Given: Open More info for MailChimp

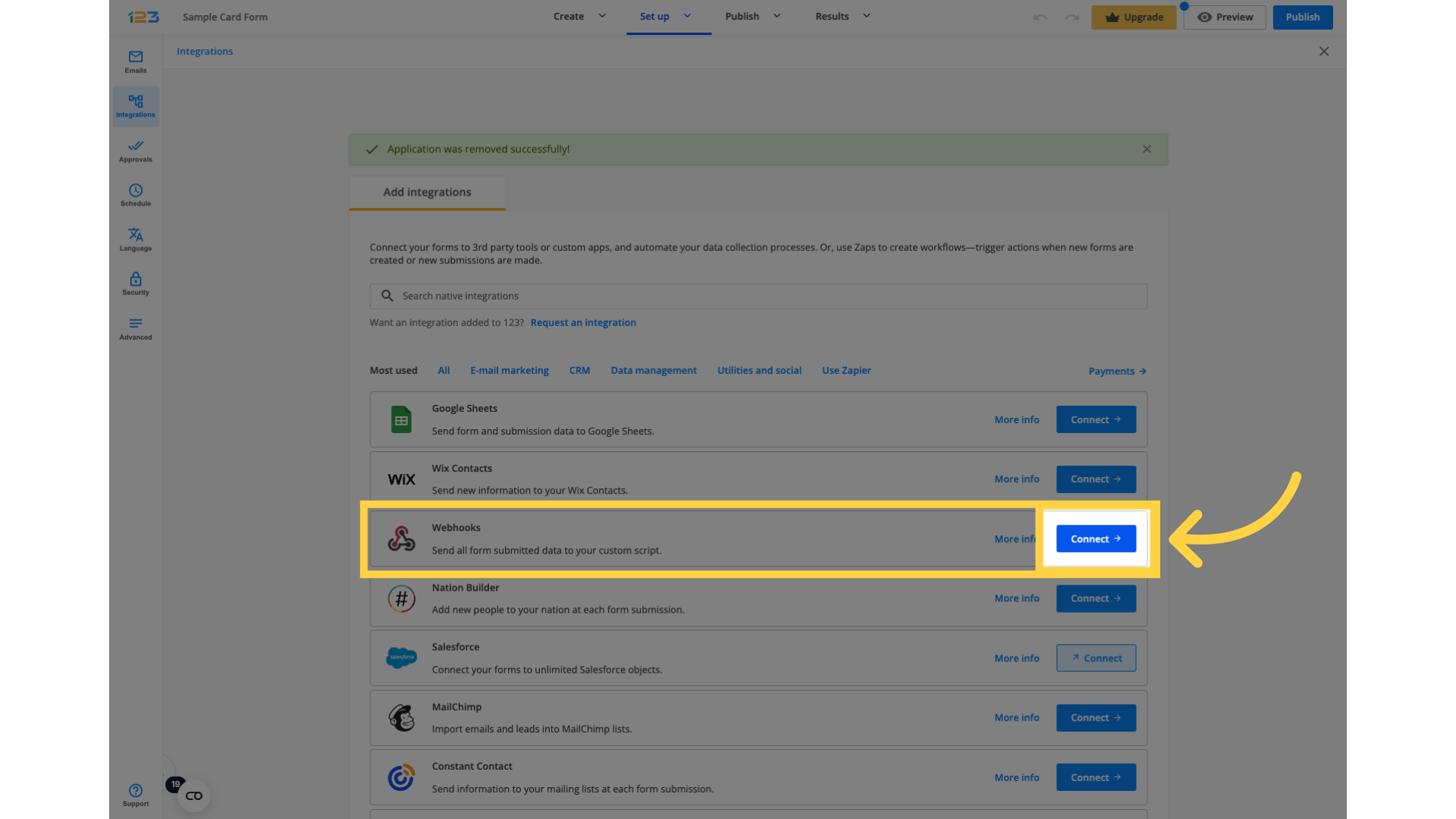Looking at the screenshot, I should (x=1017, y=718).
